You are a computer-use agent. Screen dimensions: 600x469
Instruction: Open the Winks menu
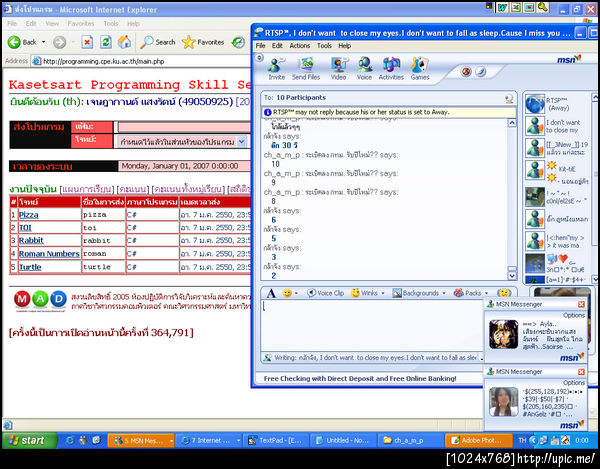click(364, 293)
